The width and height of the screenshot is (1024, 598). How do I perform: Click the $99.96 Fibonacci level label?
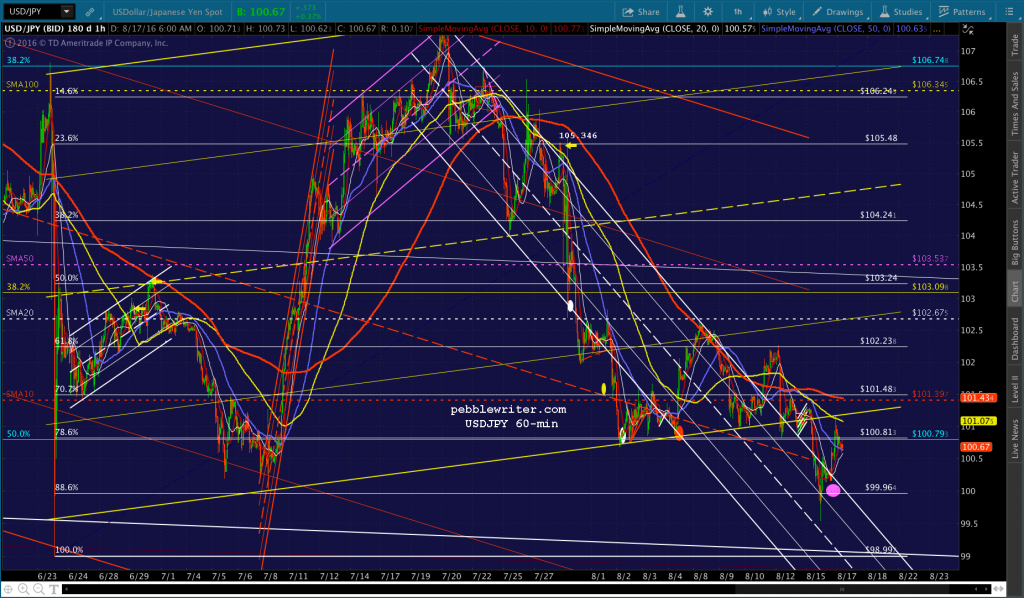click(x=880, y=487)
